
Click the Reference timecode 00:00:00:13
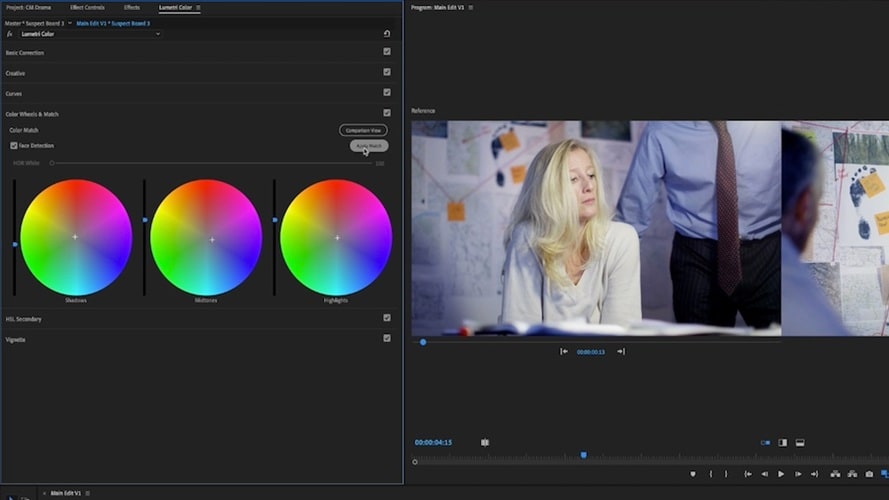pos(591,352)
